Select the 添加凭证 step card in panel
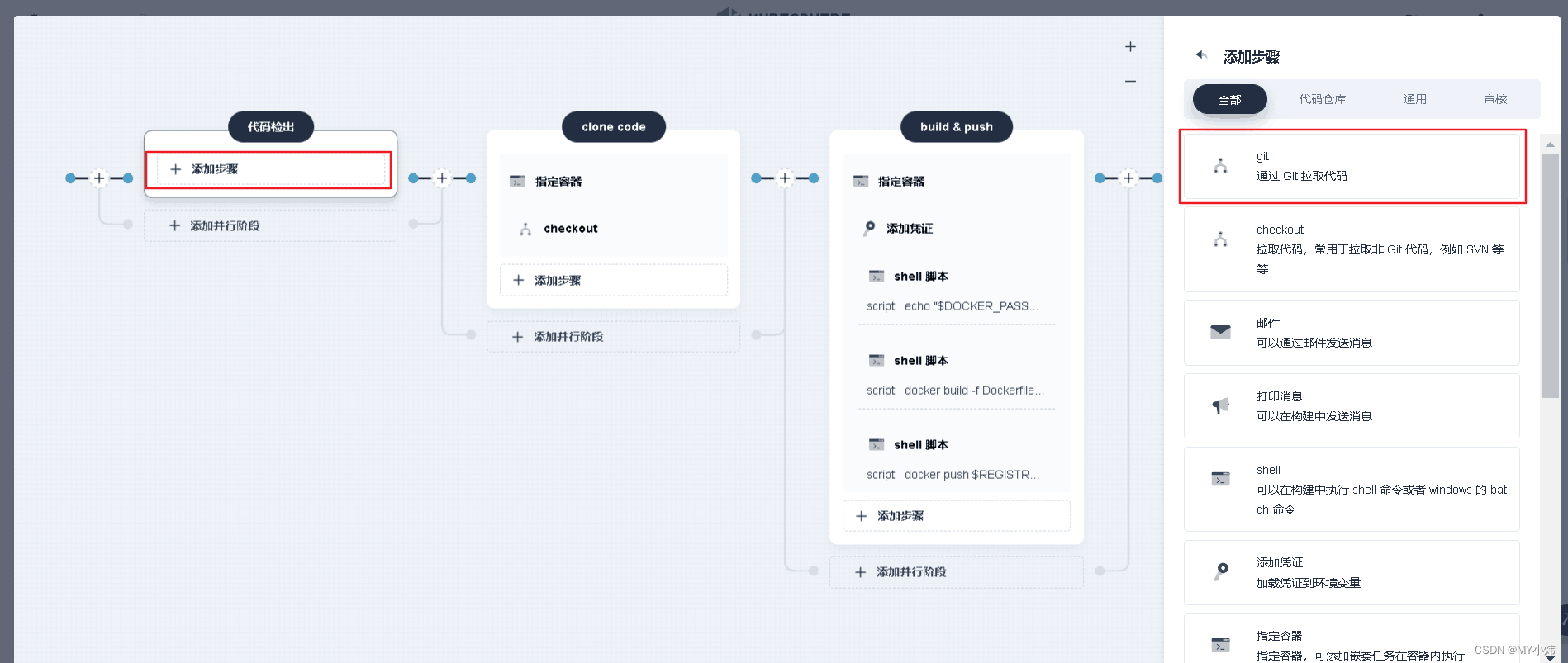This screenshot has height=663, width=1568. (1352, 572)
